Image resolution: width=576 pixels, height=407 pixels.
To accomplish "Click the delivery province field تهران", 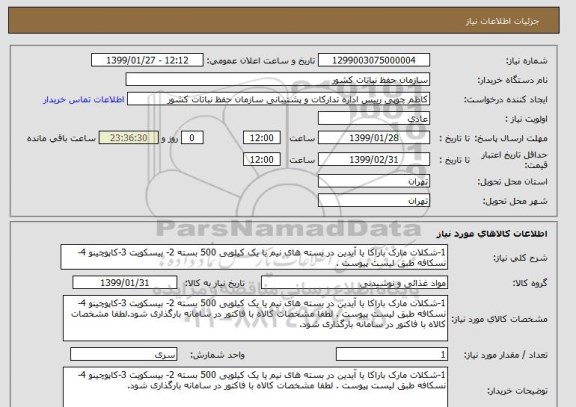I will 374,182.
